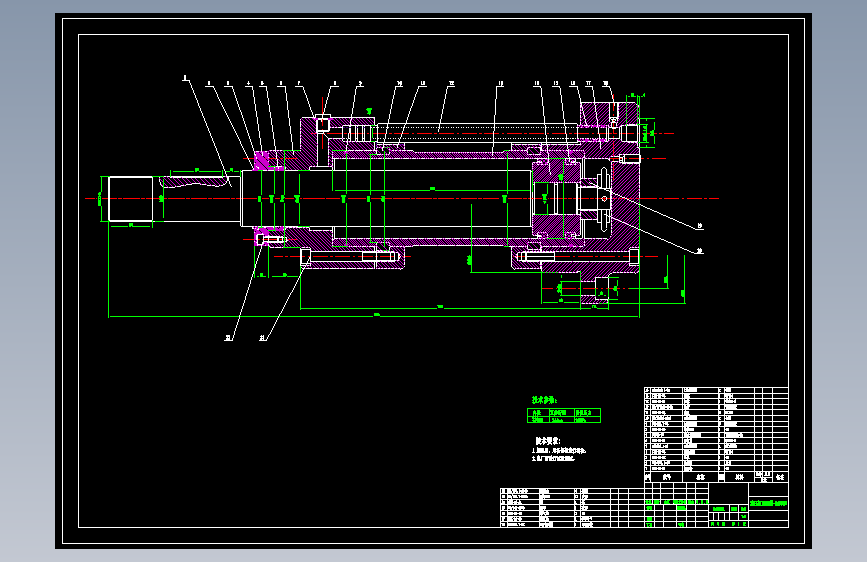
Task: Select part balloon number 19 on right side
Action: tap(699, 226)
